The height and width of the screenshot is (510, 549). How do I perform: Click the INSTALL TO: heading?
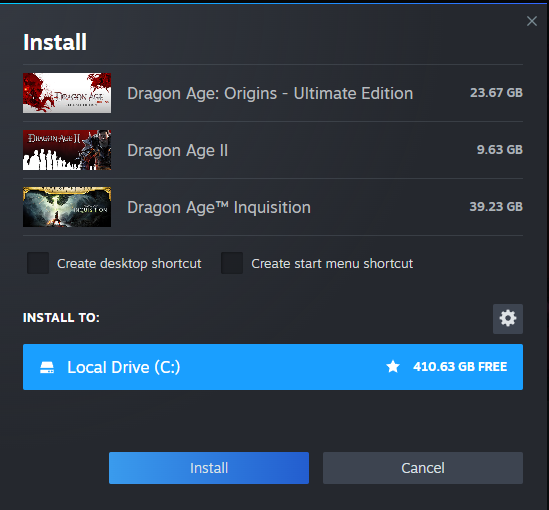(61, 318)
